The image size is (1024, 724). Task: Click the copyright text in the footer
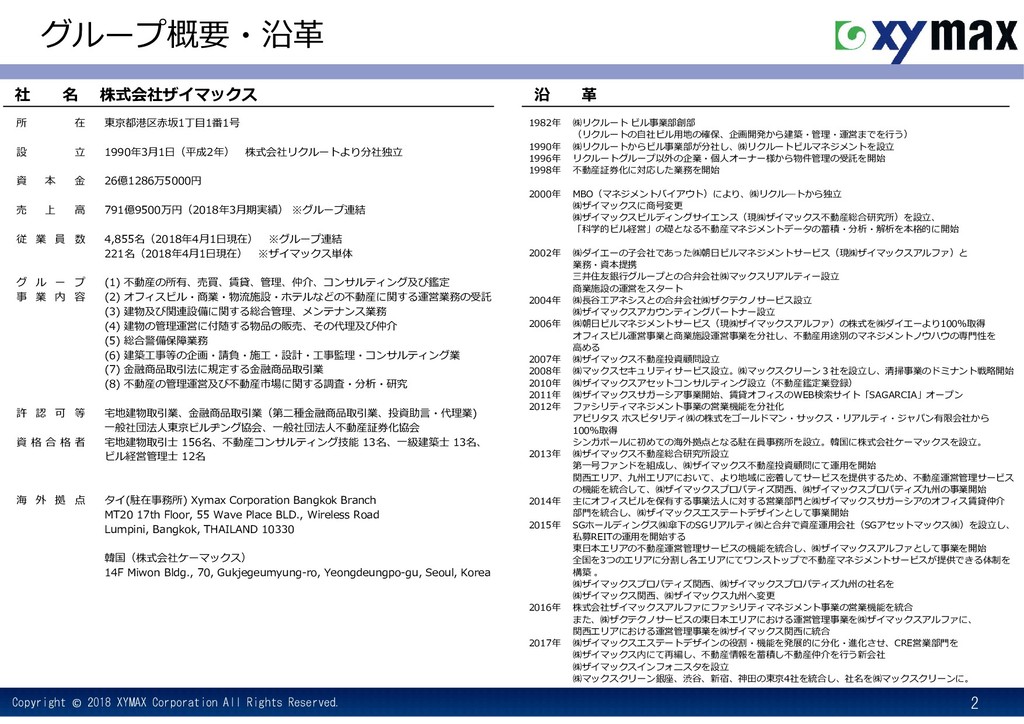point(175,702)
